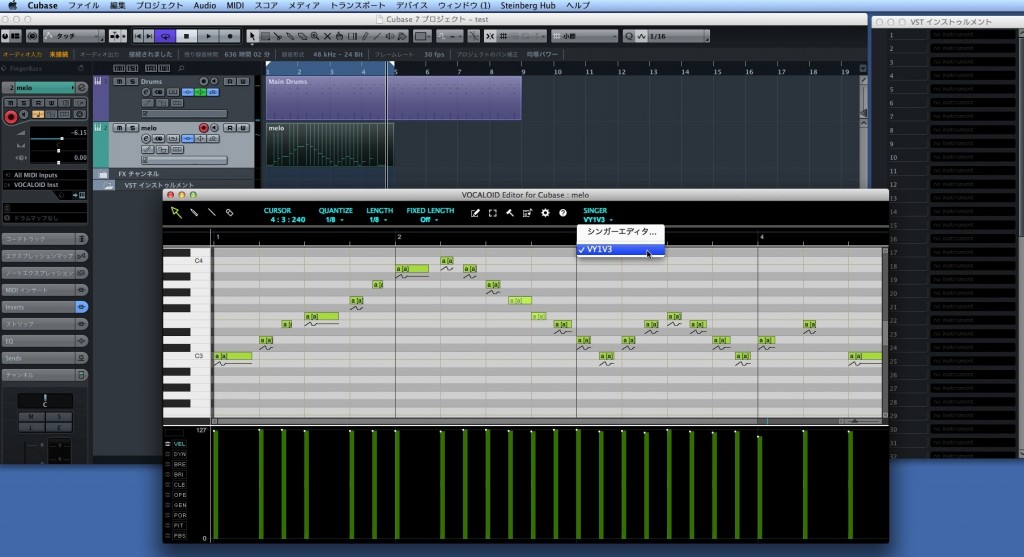Image resolution: width=1024 pixels, height=557 pixels.
Task: Choose シンガーエディタ... from singer menu
Action: pos(620,232)
